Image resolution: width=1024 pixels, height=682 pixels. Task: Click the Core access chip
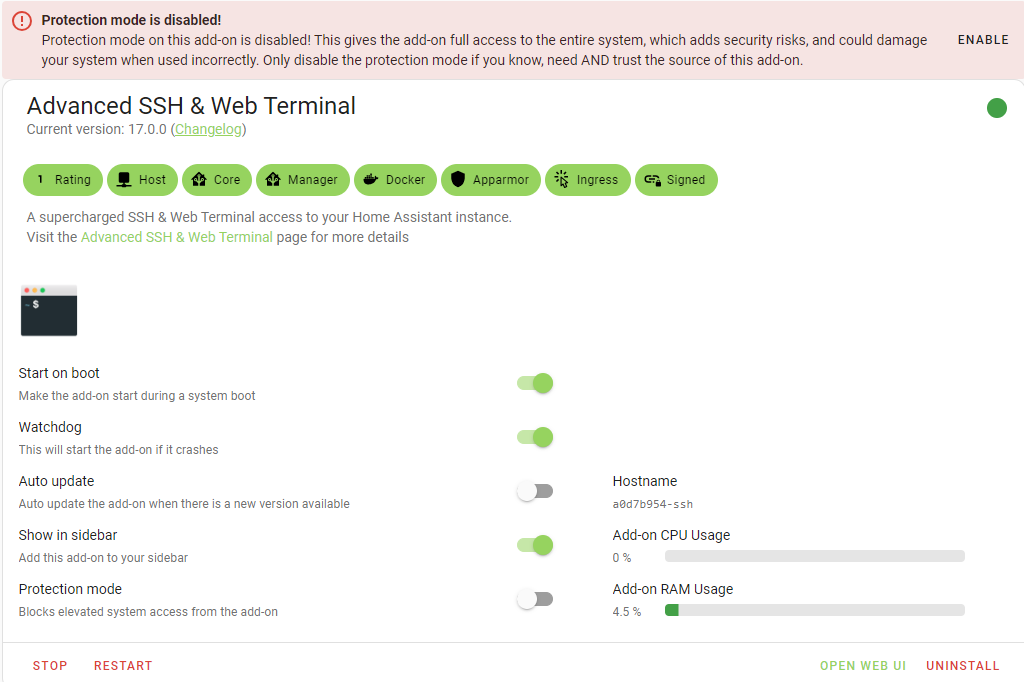pyautogui.click(x=216, y=180)
